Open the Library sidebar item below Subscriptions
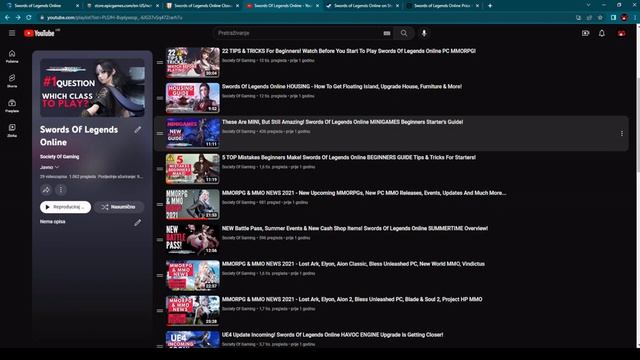The image size is (640, 360). click(12, 130)
